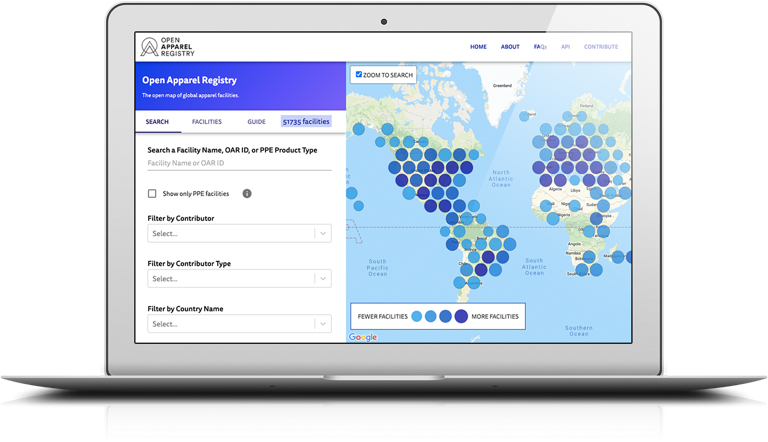Click the lightest blue legend circle
The image size is (768, 442).
(417, 317)
